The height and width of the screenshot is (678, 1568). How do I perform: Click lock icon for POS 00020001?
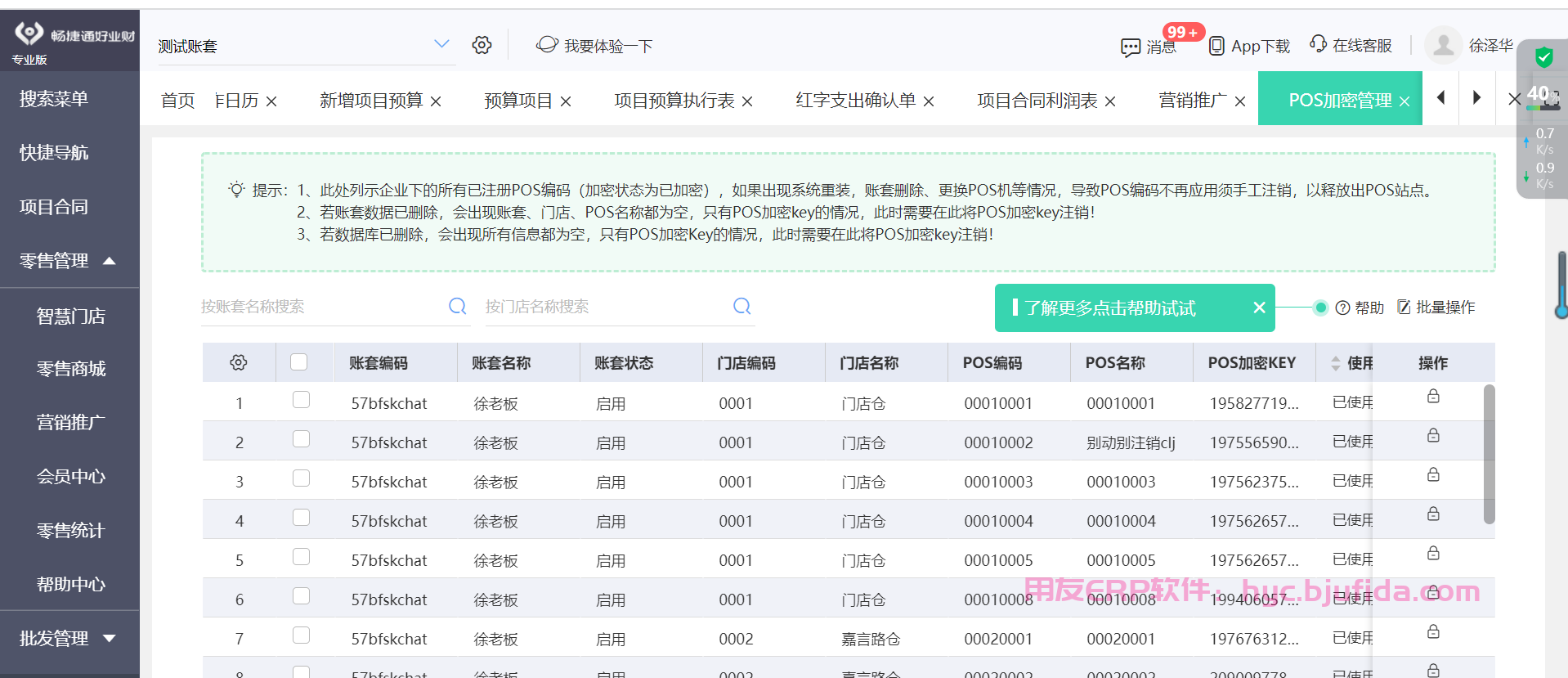tap(1433, 632)
